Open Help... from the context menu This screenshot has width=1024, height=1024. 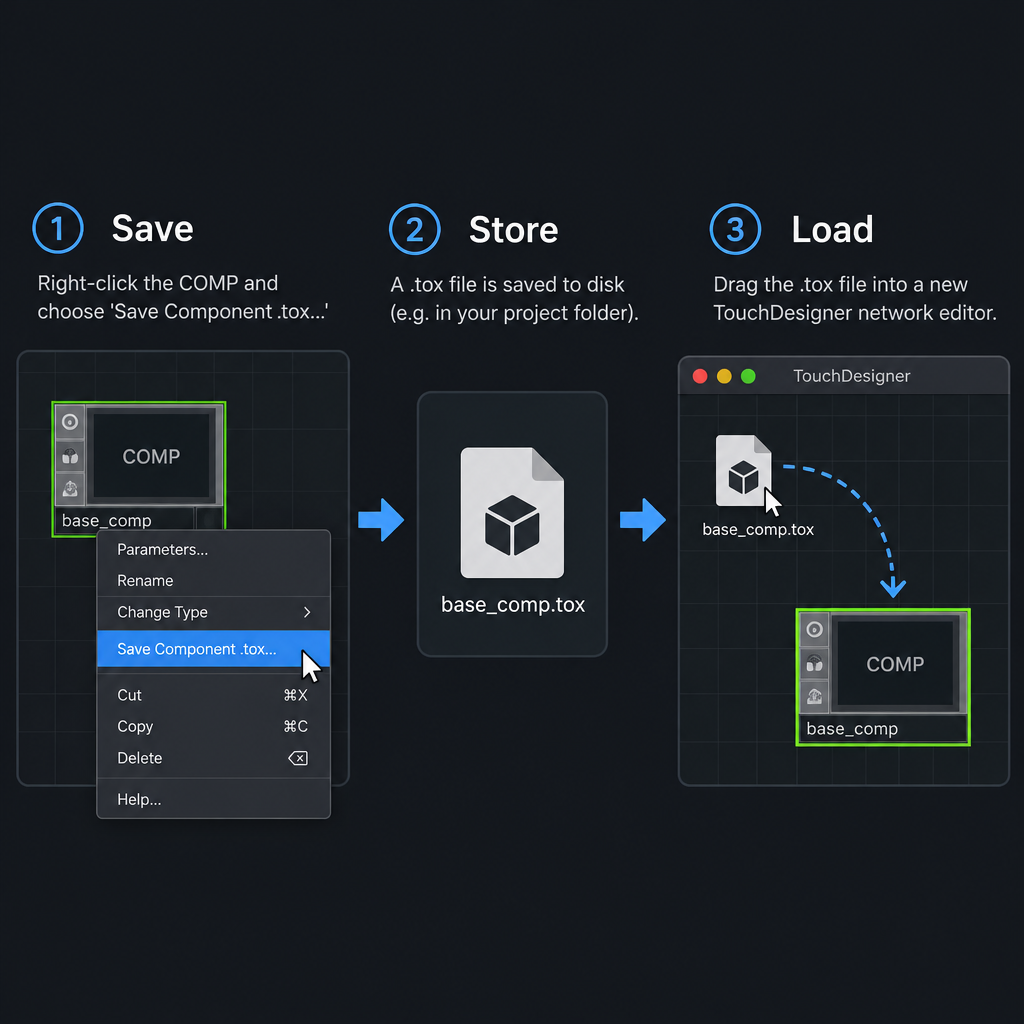214,800
